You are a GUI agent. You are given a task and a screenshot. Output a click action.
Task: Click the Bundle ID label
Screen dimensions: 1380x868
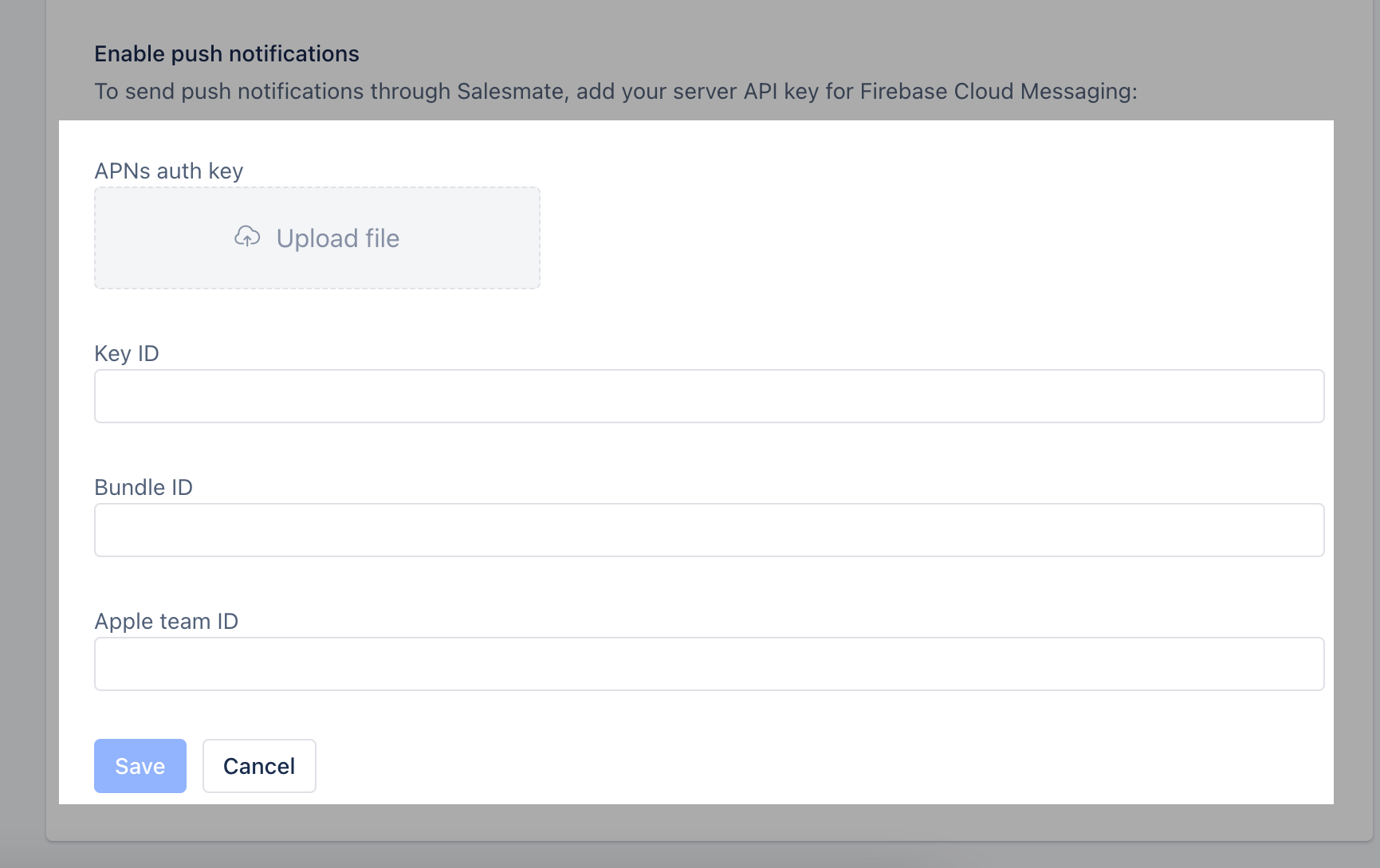[144, 487]
